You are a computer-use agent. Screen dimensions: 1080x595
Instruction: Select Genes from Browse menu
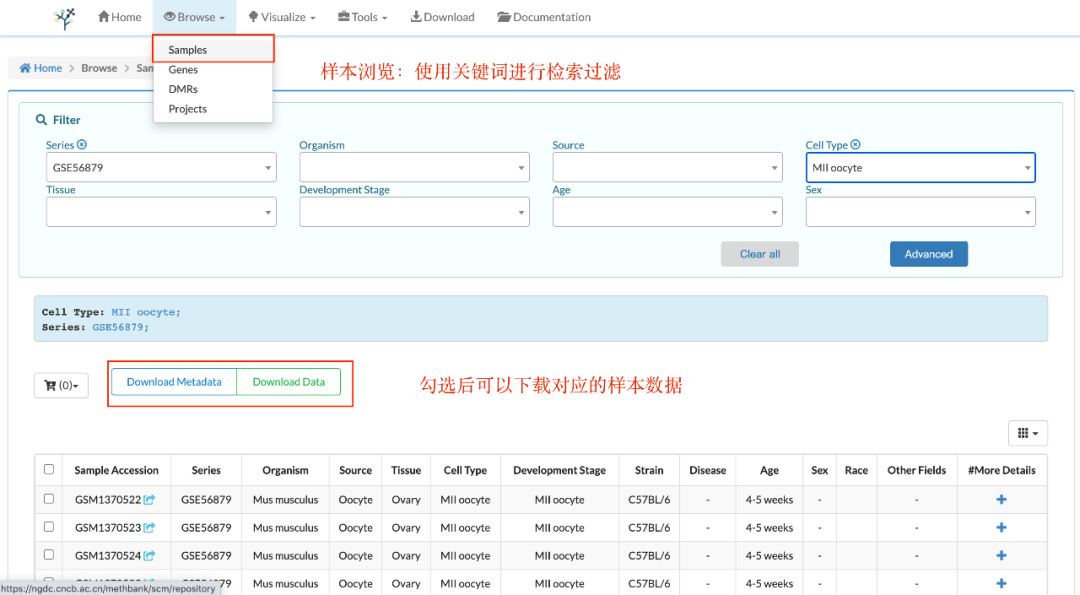[x=214, y=70]
